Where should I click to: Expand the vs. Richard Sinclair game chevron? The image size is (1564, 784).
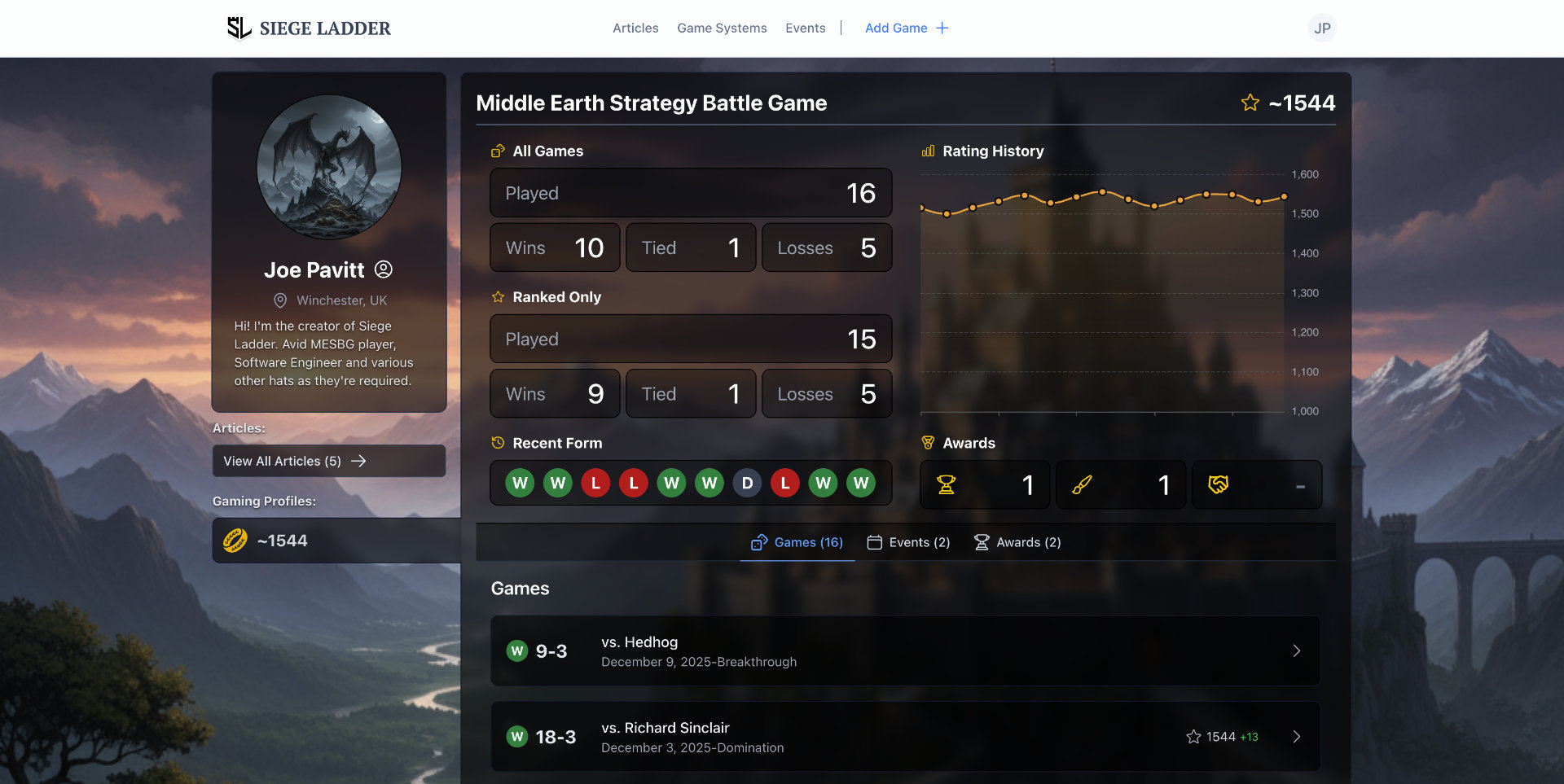tap(1297, 736)
